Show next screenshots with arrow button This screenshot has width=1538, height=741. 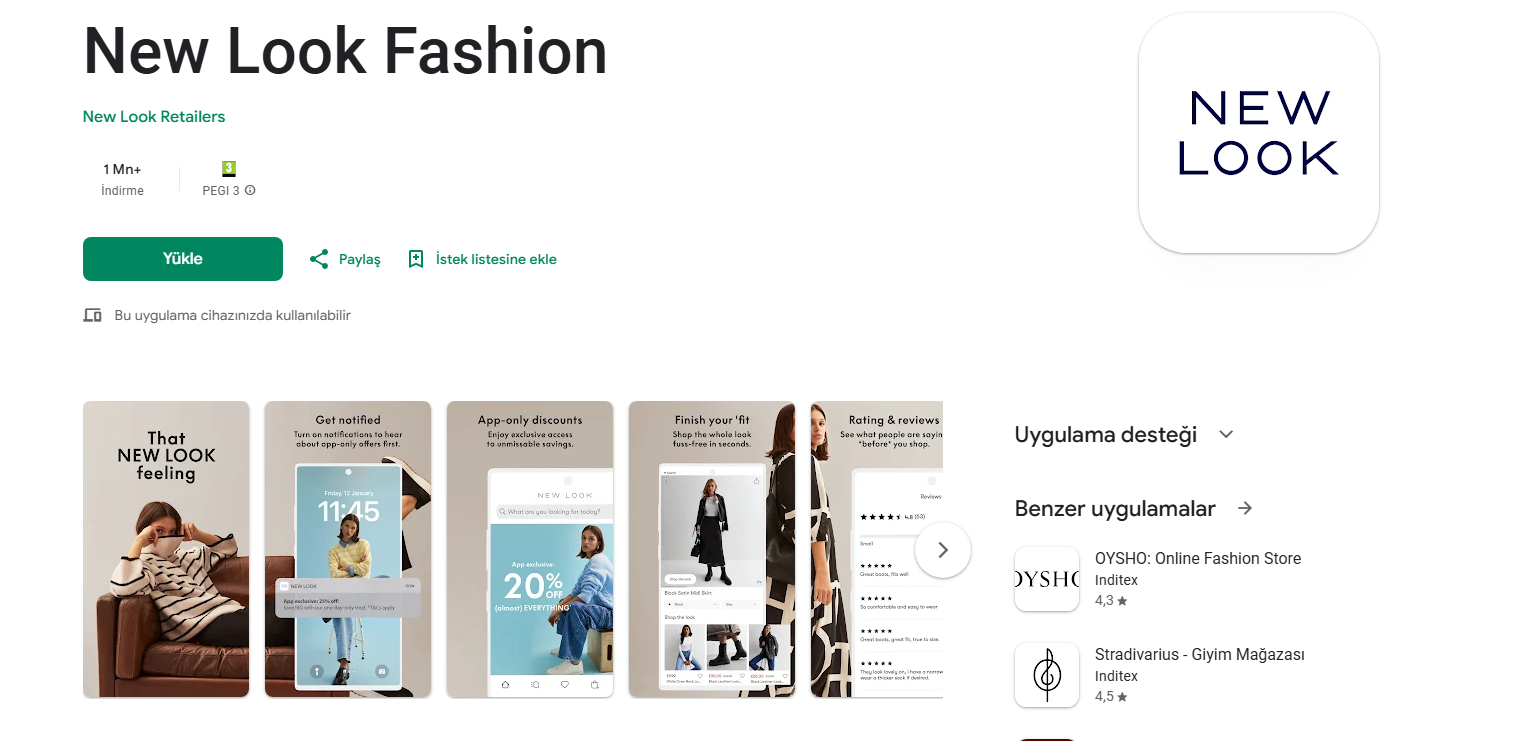tap(942, 550)
